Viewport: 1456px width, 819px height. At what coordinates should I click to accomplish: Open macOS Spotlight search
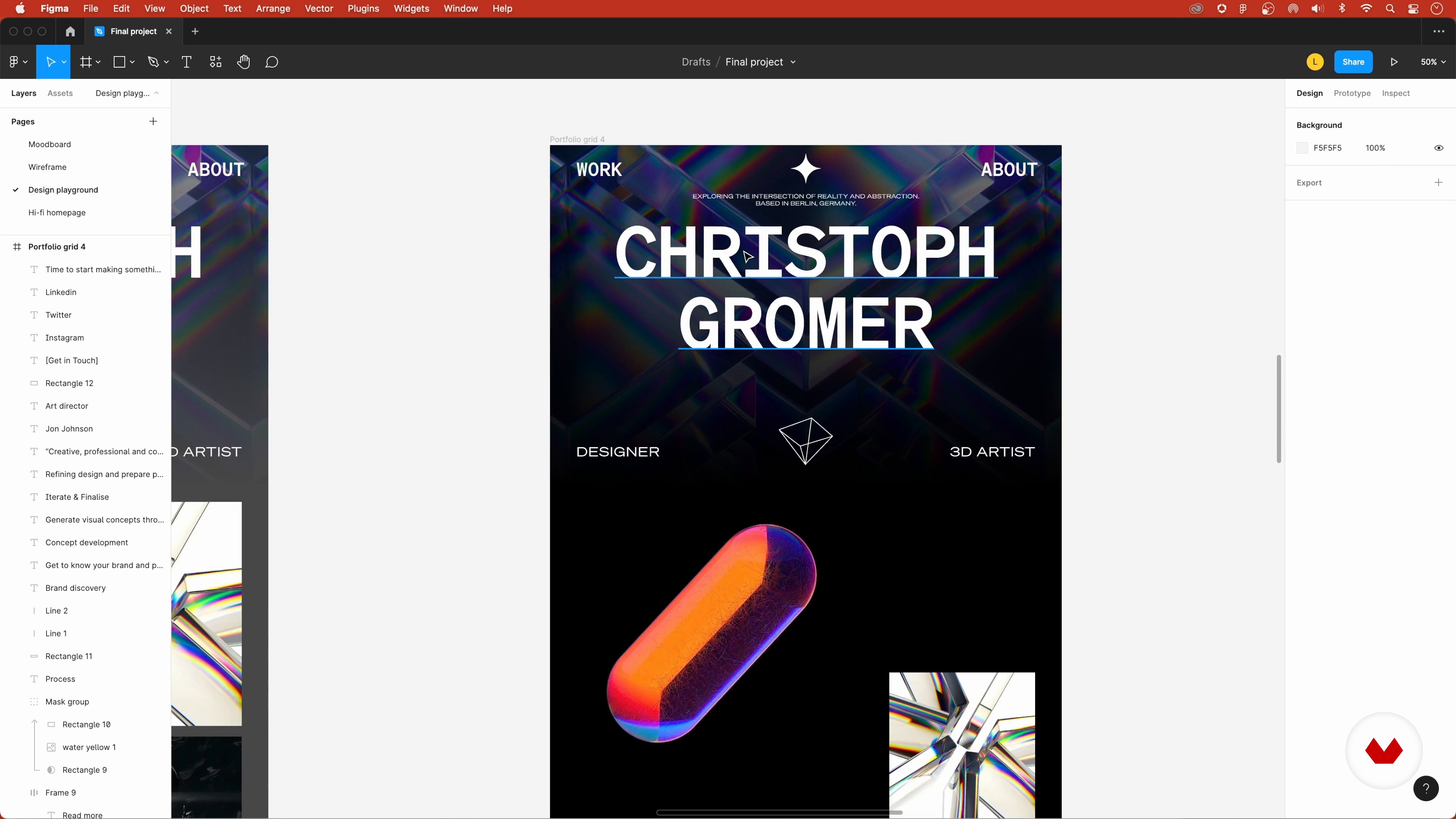click(x=1390, y=8)
